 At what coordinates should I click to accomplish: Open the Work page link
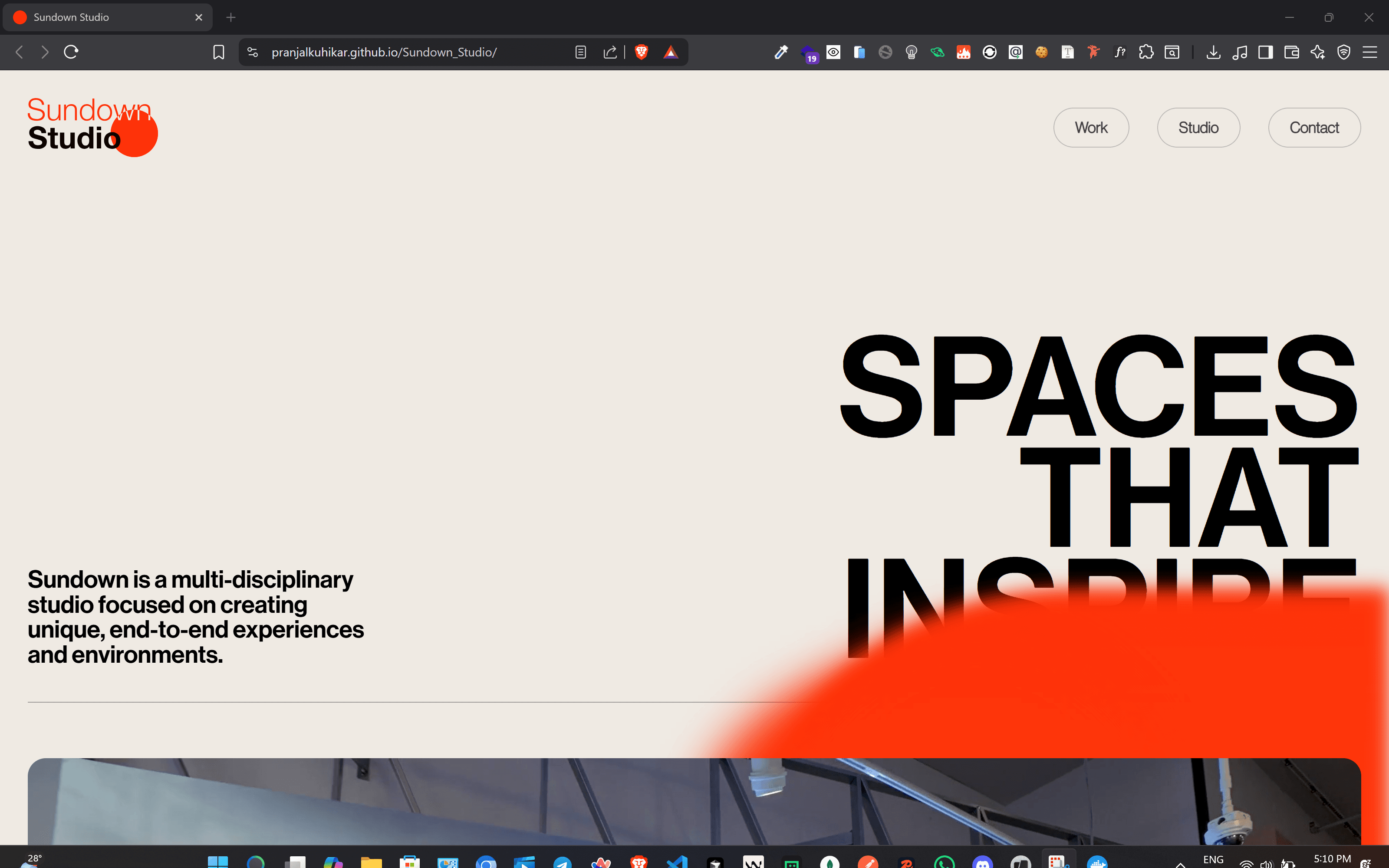[x=1091, y=128]
